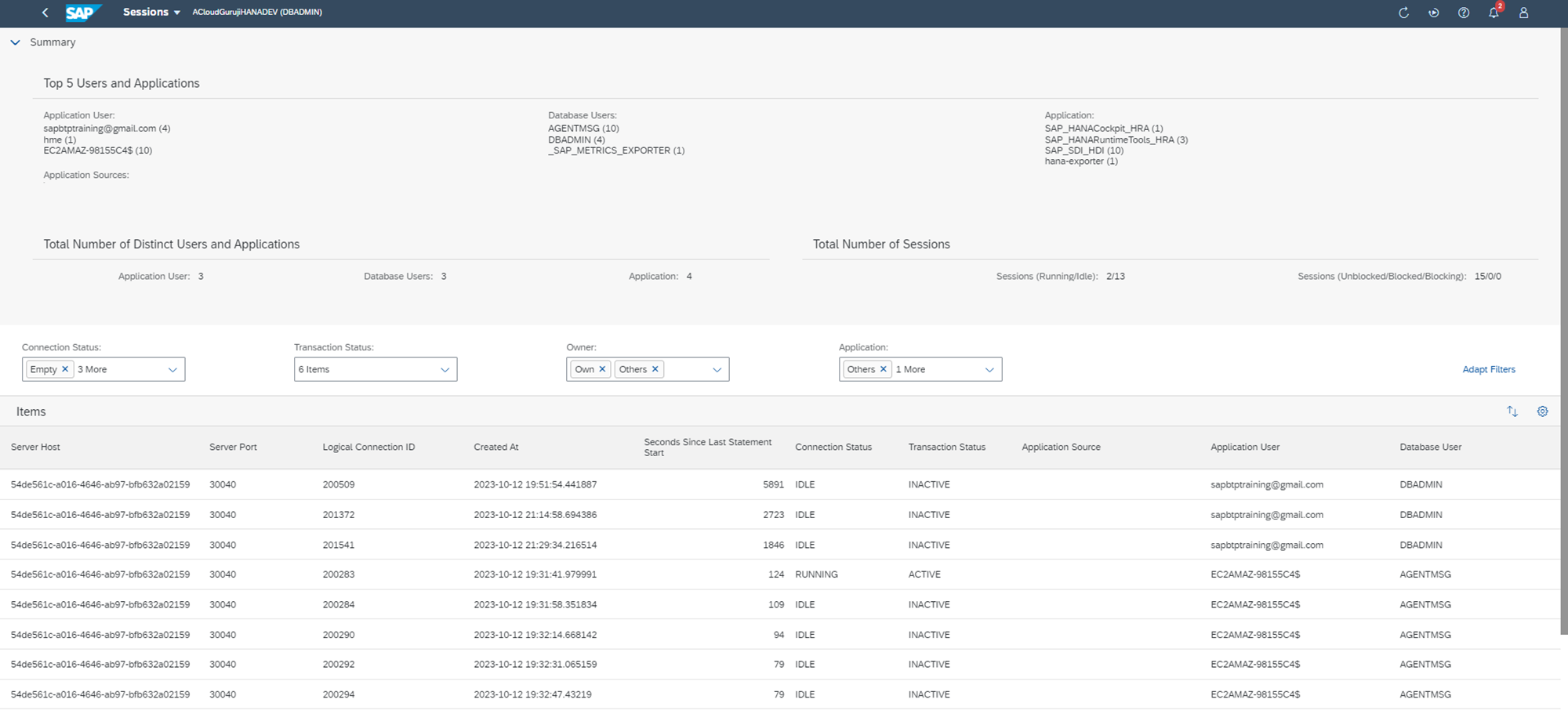Screen dimensions: 1568x714
Task: Open the help icon
Action: tap(1463, 13)
